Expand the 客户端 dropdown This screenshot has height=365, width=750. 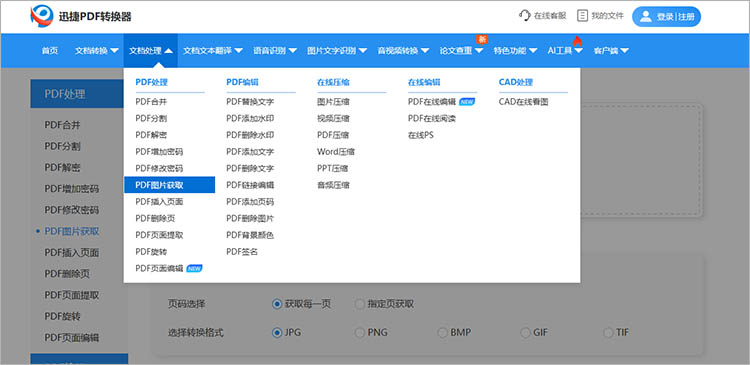point(611,50)
